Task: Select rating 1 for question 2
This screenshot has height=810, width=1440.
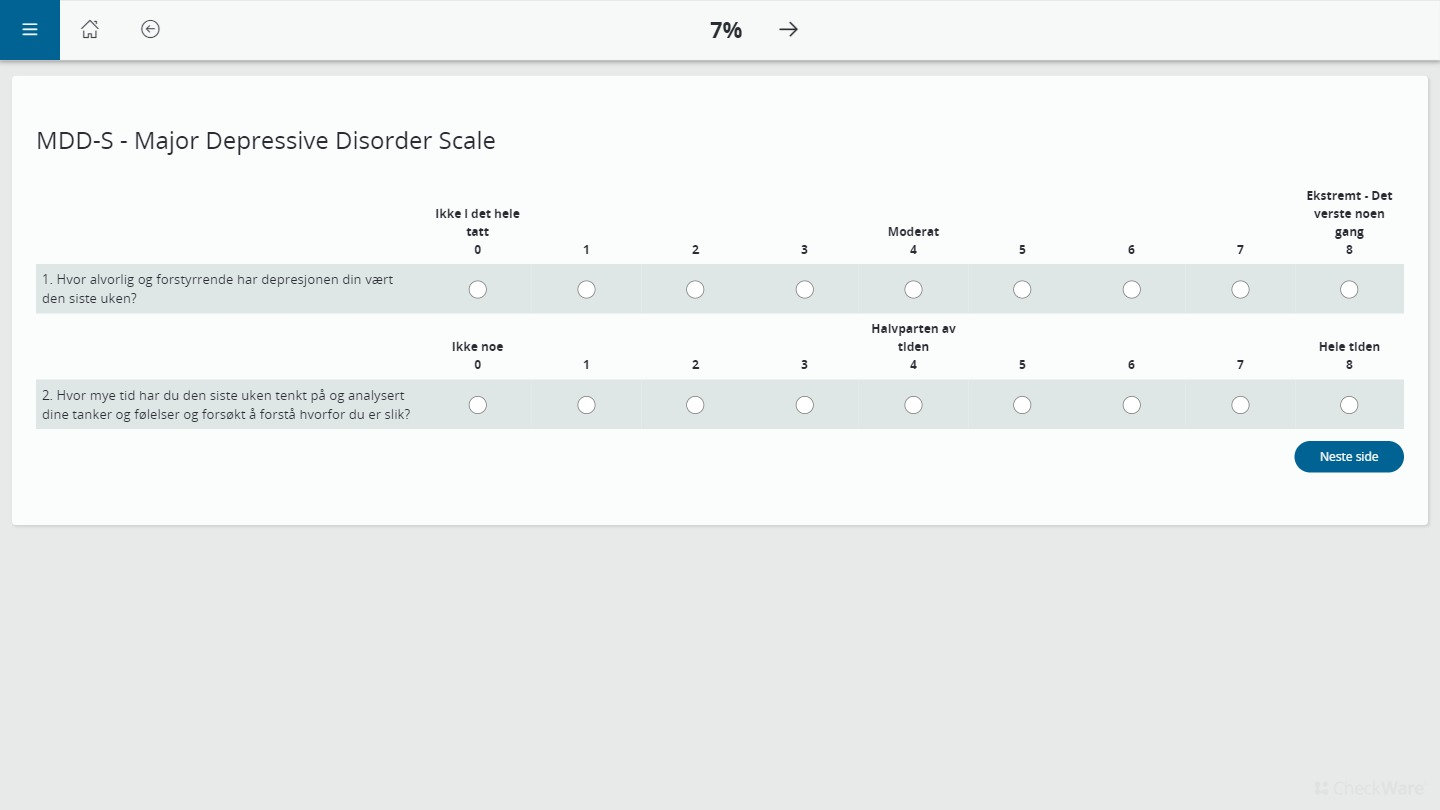Action: click(586, 404)
